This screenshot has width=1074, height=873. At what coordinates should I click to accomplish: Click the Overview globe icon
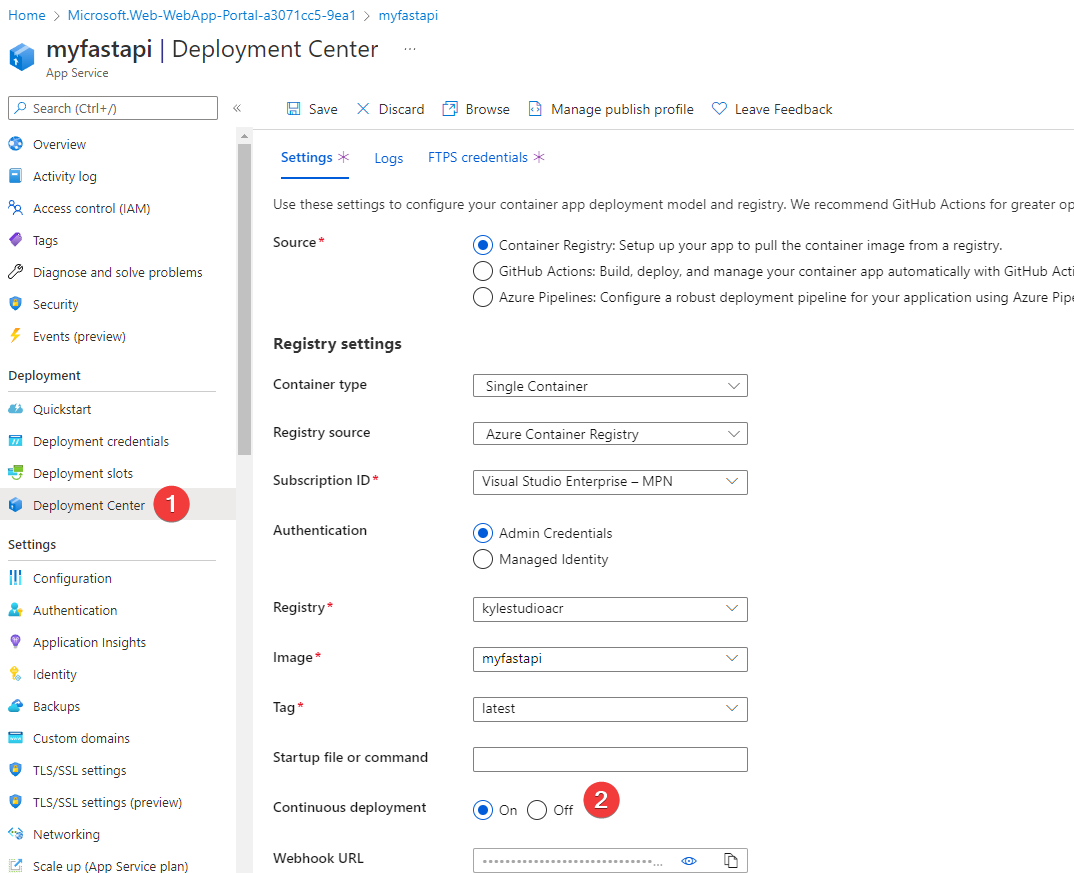point(15,144)
